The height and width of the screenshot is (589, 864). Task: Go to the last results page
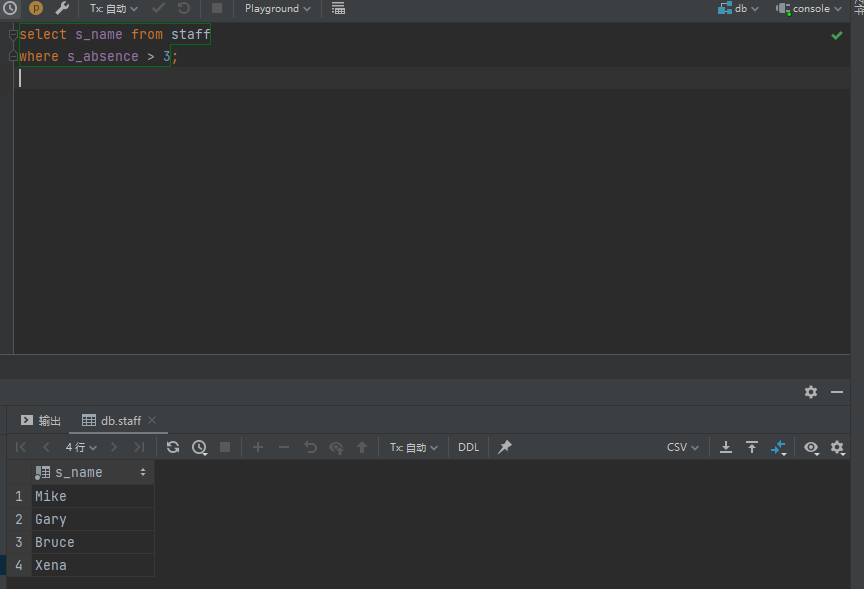(x=139, y=447)
